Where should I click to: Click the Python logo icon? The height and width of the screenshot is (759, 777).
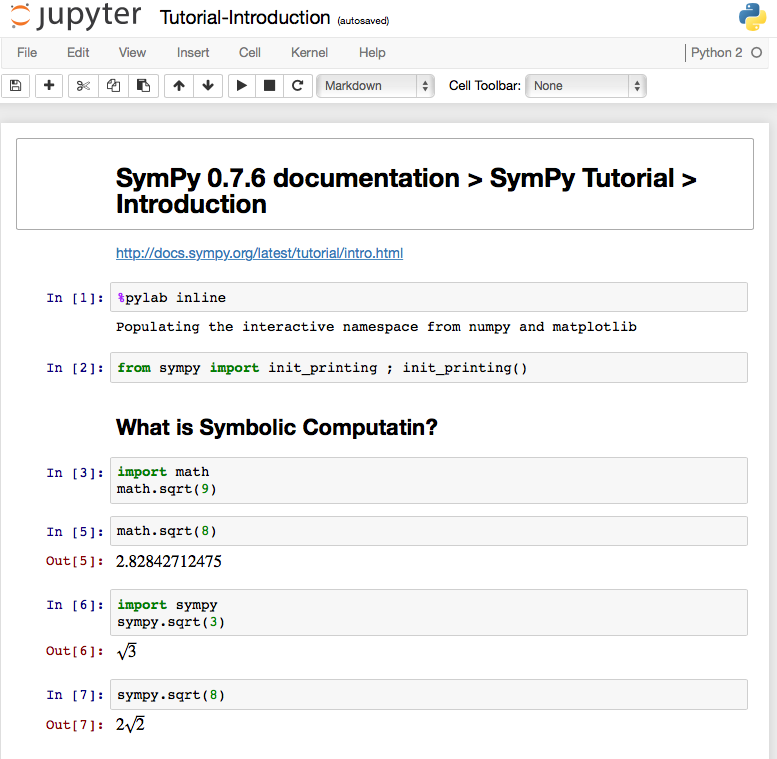tap(752, 17)
